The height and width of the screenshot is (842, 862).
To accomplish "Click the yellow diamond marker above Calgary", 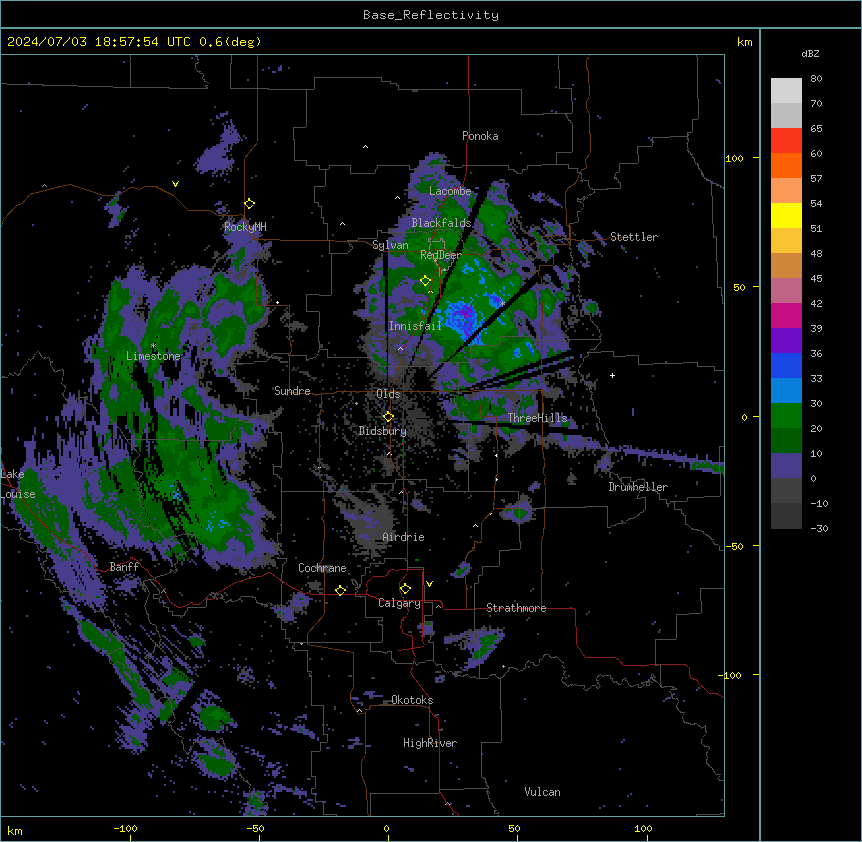I will tap(405, 589).
